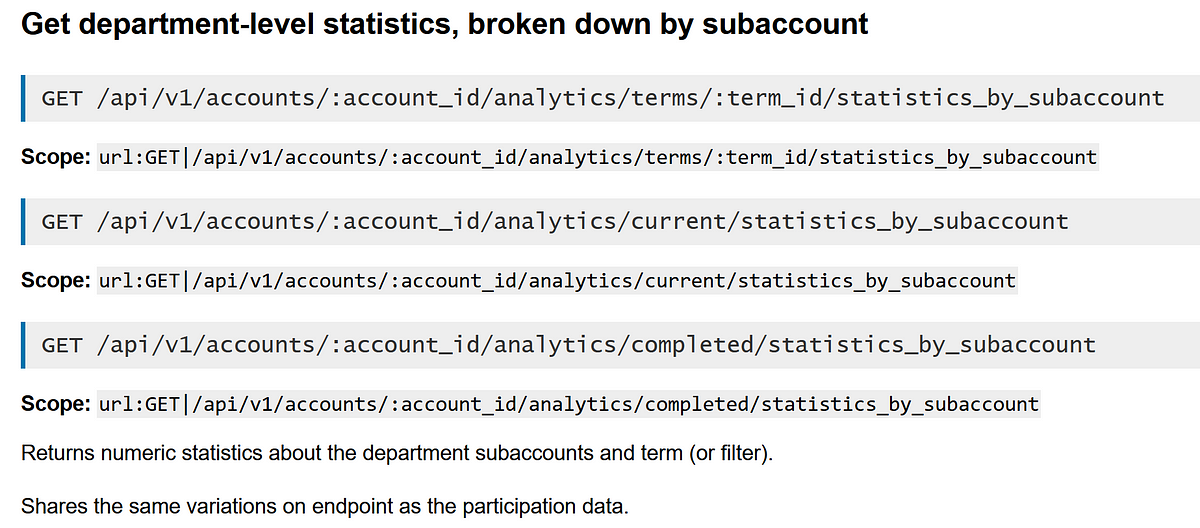Click blue accent bar beside completed endpoint

click(23, 345)
